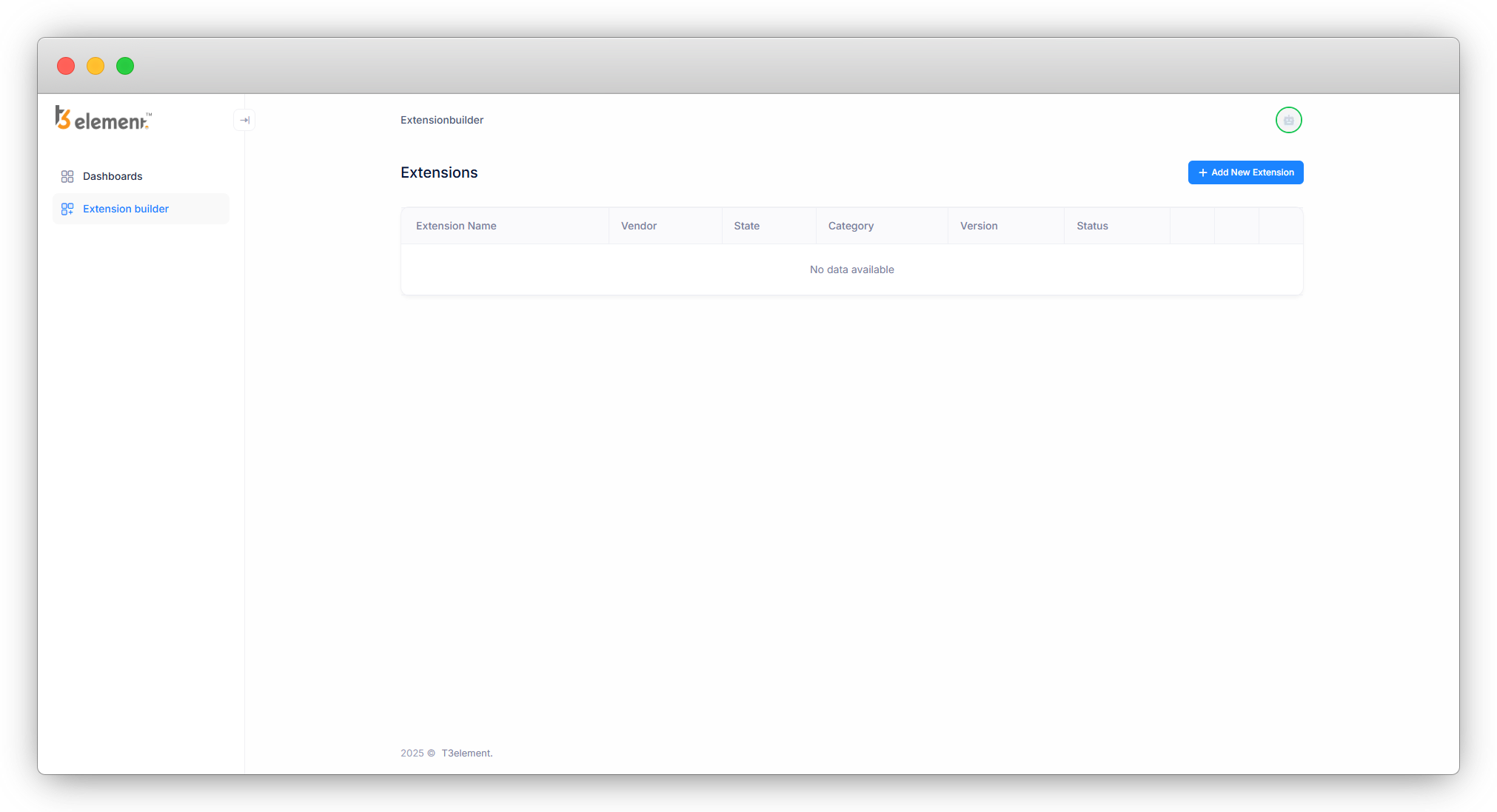Open the user avatar menu
Screen dimensions: 1497x812
pos(1288,120)
